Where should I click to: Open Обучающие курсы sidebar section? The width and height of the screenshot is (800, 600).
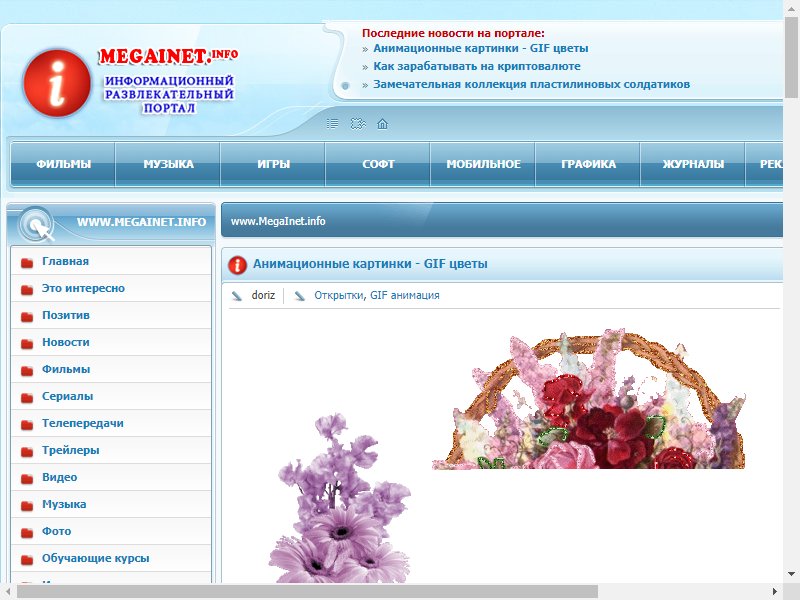95,559
